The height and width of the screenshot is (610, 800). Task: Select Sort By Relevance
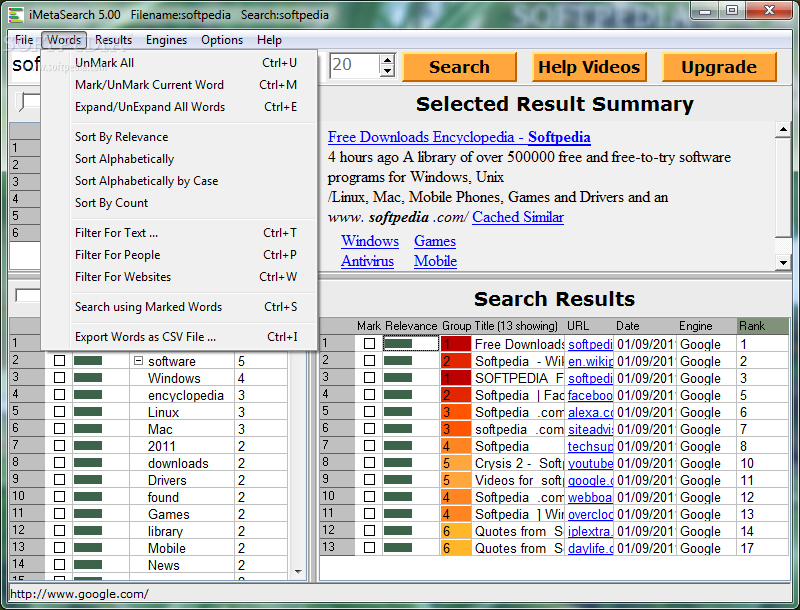point(180,137)
